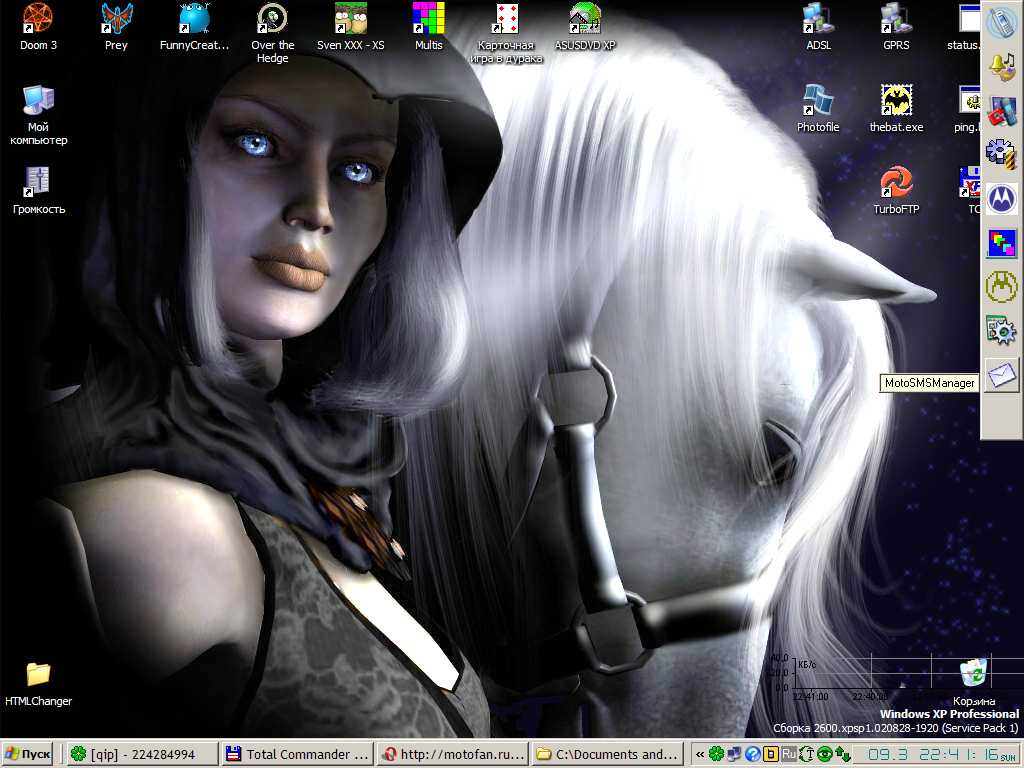
Task: Click the ADSL connection shortcut
Action: tap(818, 27)
